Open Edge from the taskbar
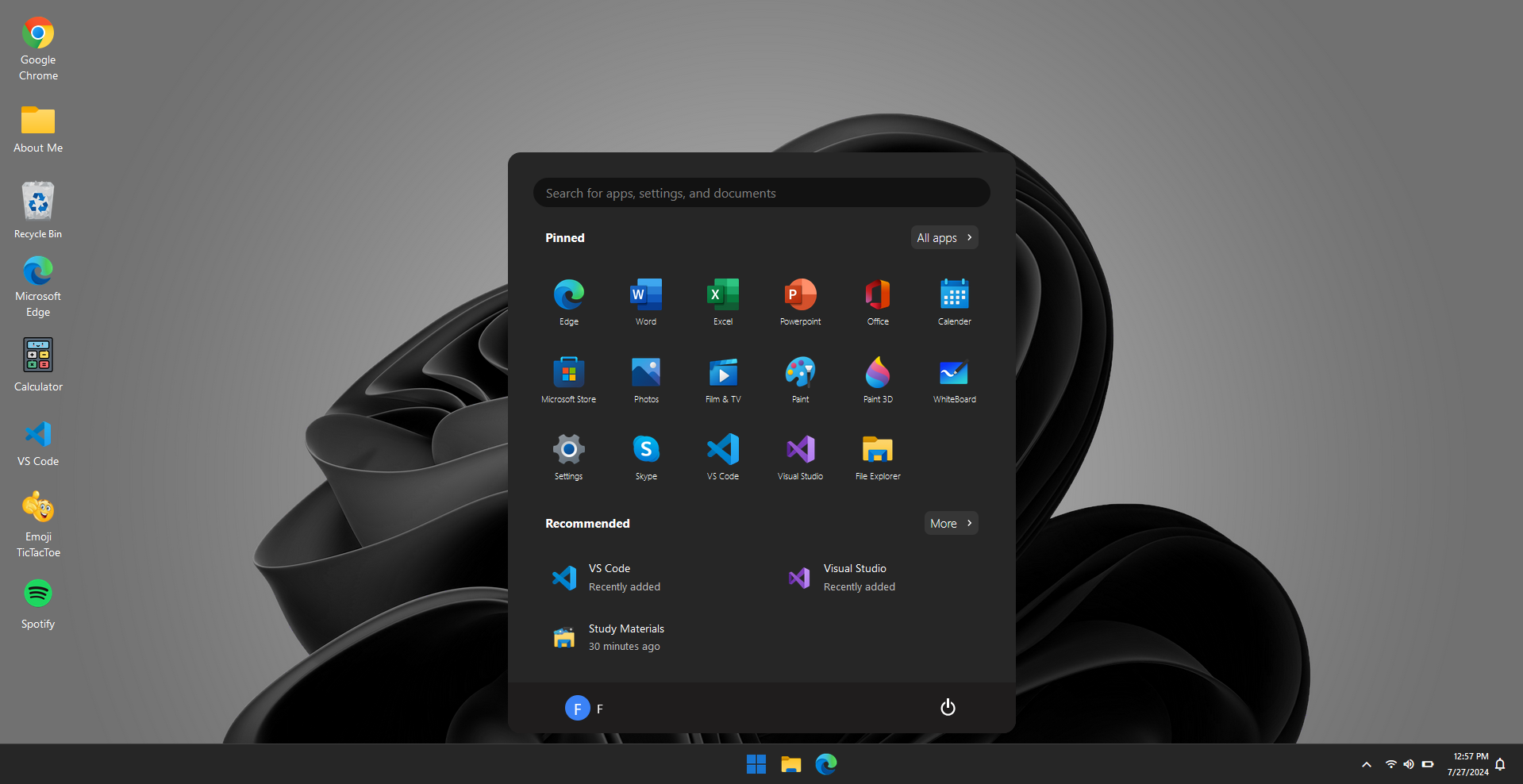This screenshot has height=784, width=1523. (826, 764)
